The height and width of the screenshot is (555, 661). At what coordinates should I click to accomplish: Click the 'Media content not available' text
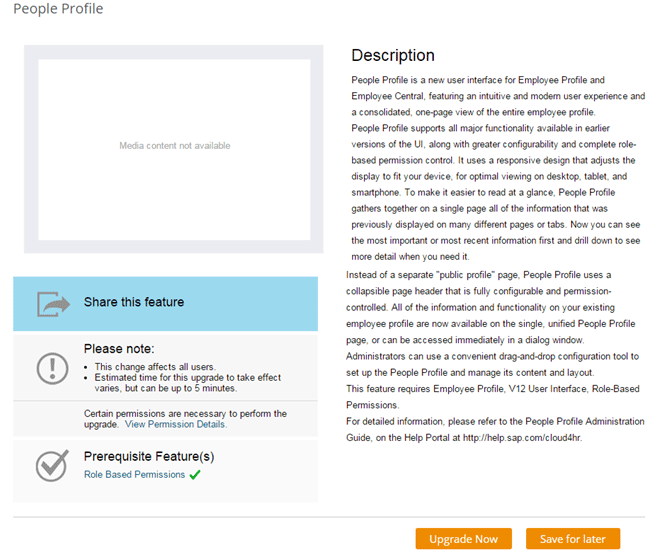175,146
